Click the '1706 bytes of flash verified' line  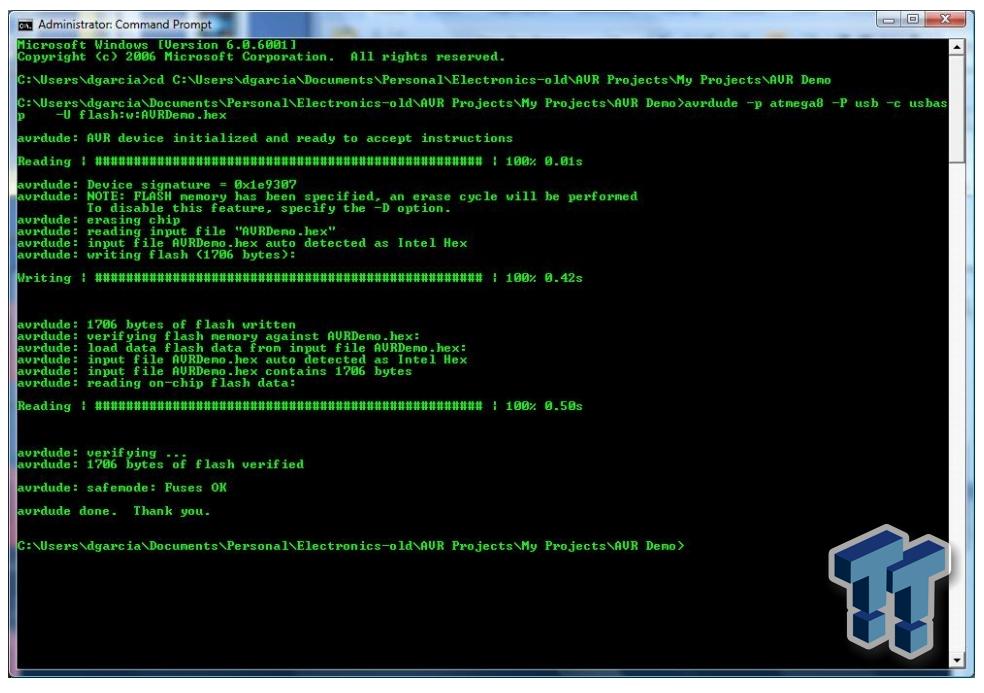161,464
